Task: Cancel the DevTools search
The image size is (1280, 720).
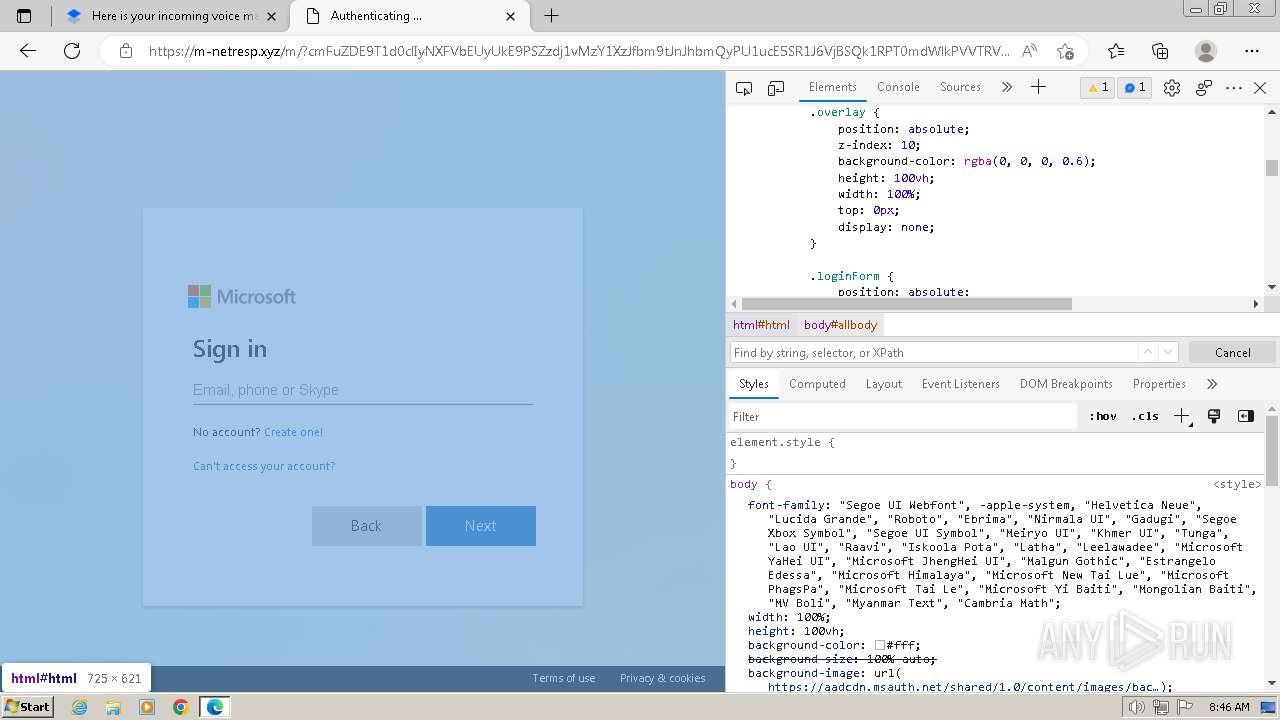Action: 1232,353
